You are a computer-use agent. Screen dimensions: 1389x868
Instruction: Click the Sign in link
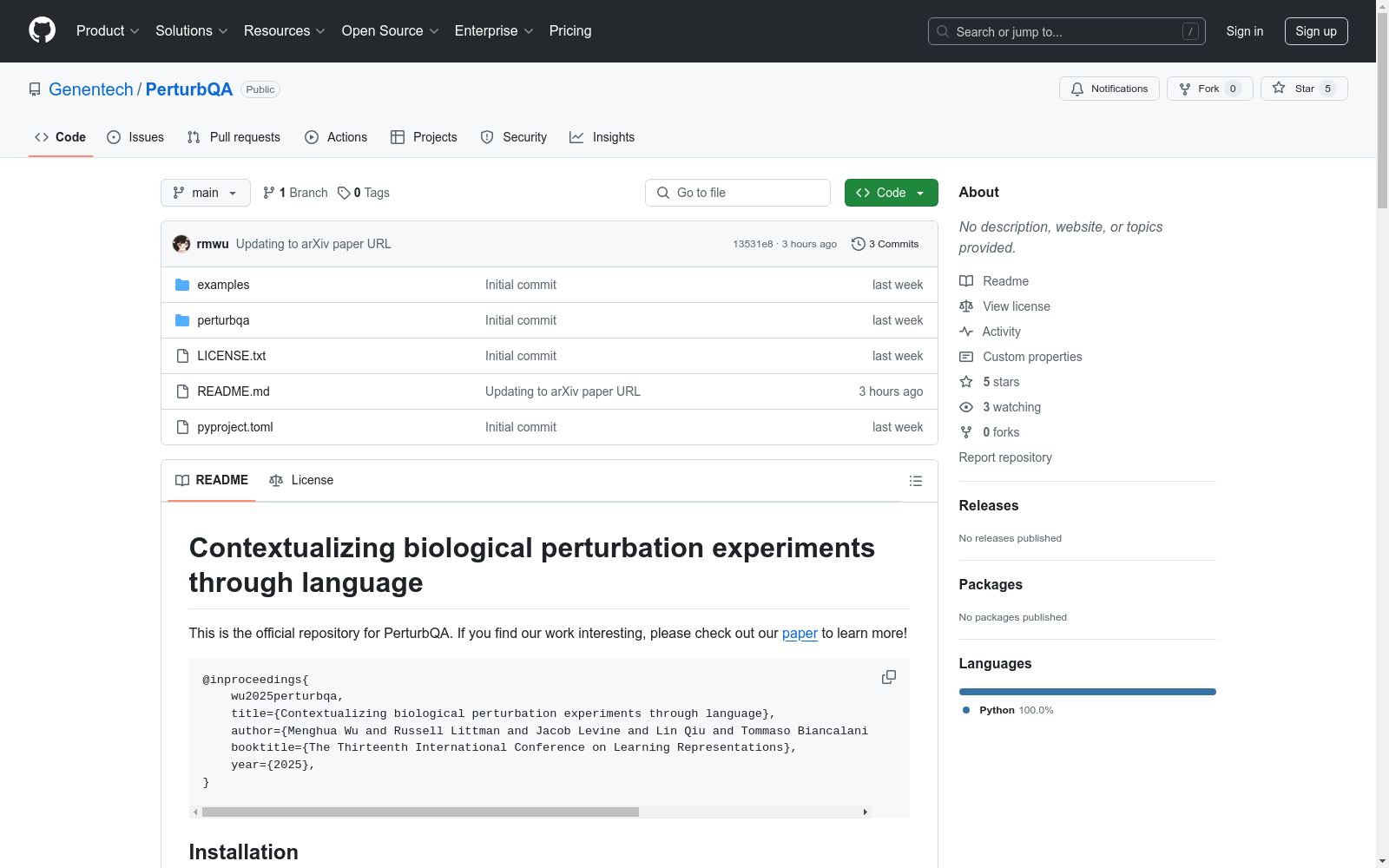coord(1245,31)
